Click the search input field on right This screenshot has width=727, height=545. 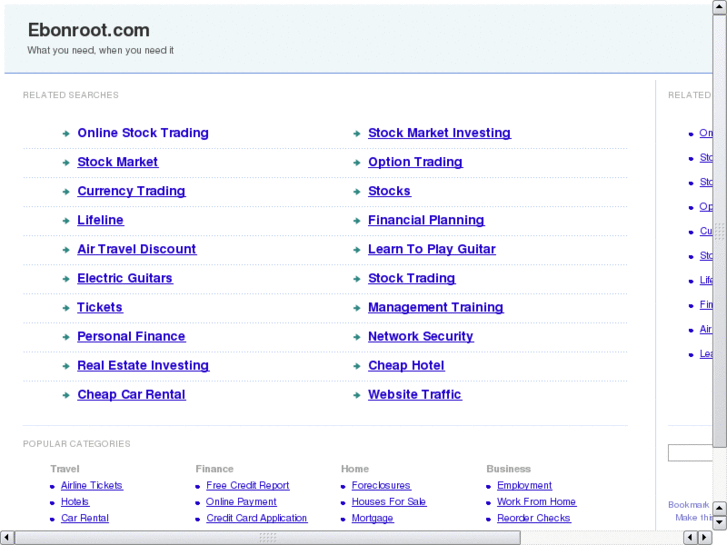(x=690, y=453)
